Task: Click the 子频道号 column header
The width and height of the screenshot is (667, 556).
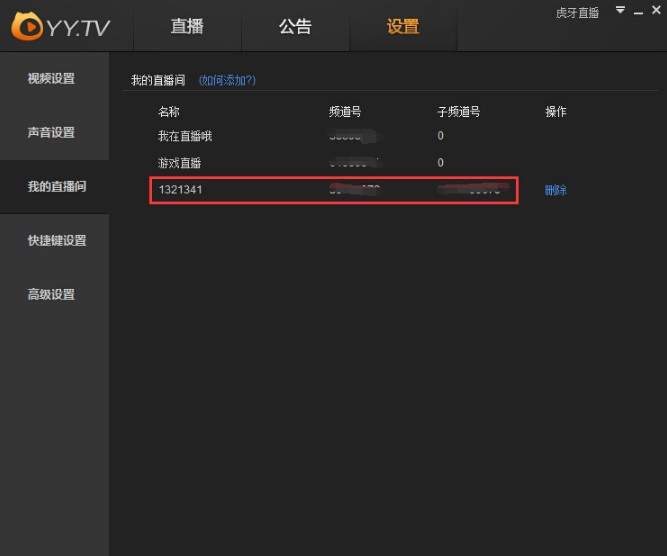Action: [x=459, y=112]
